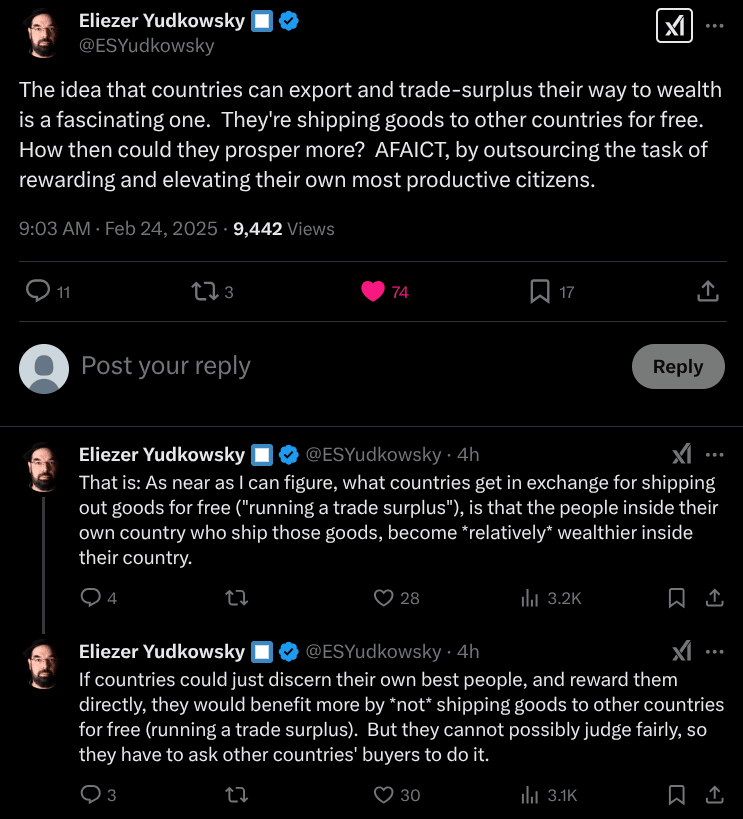Image resolution: width=743 pixels, height=819 pixels.
Task: Open the 9:03 AM Feb 24, 2025 timestamp
Action: [118, 228]
